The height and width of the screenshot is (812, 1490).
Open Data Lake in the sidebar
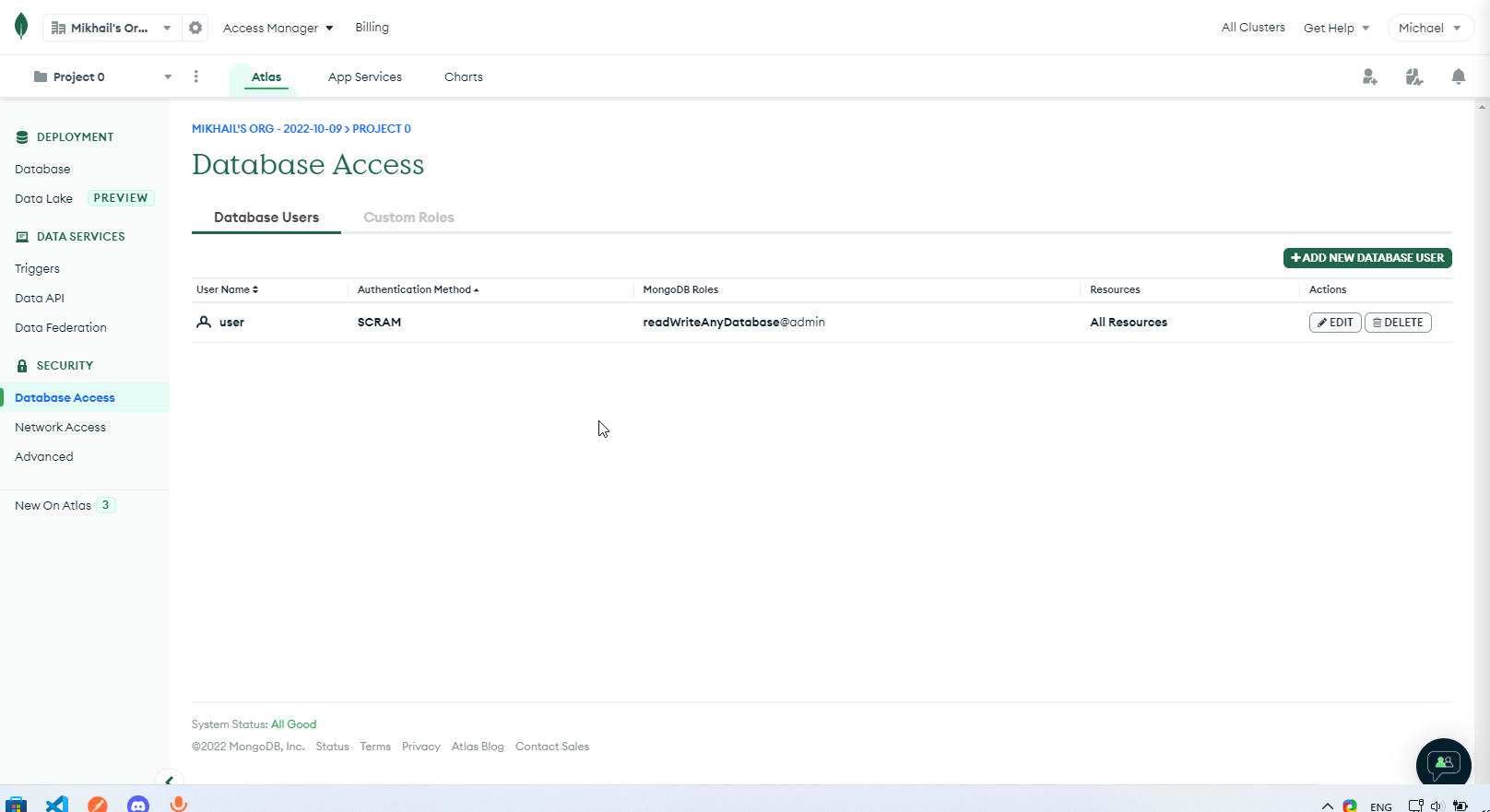click(x=43, y=198)
